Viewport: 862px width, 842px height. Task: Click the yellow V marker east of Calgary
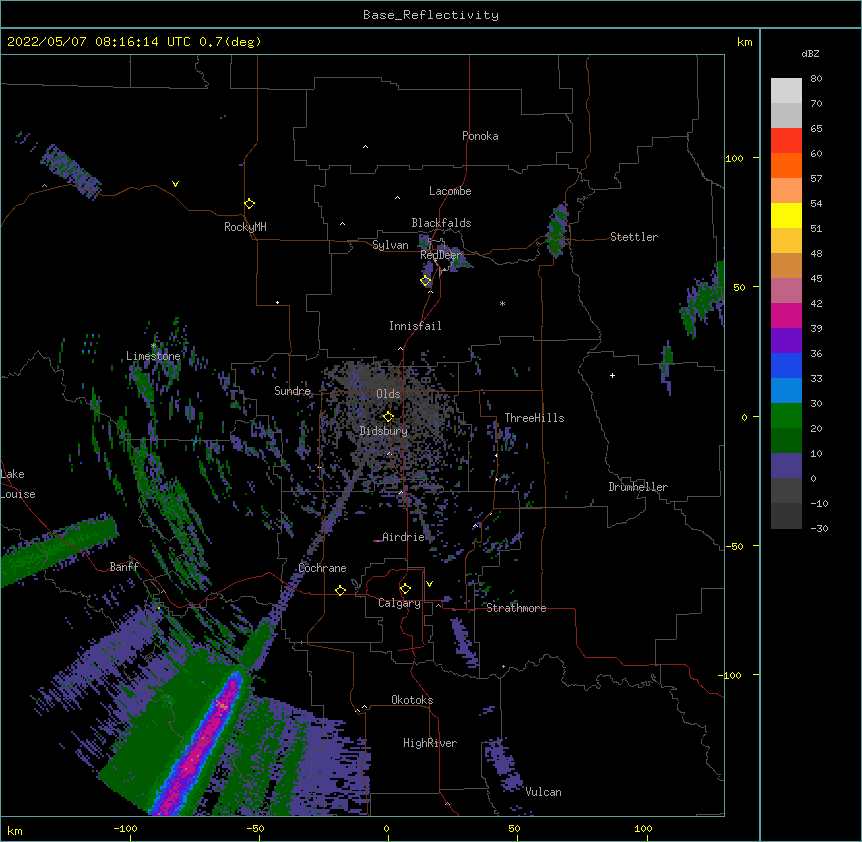coord(429,584)
